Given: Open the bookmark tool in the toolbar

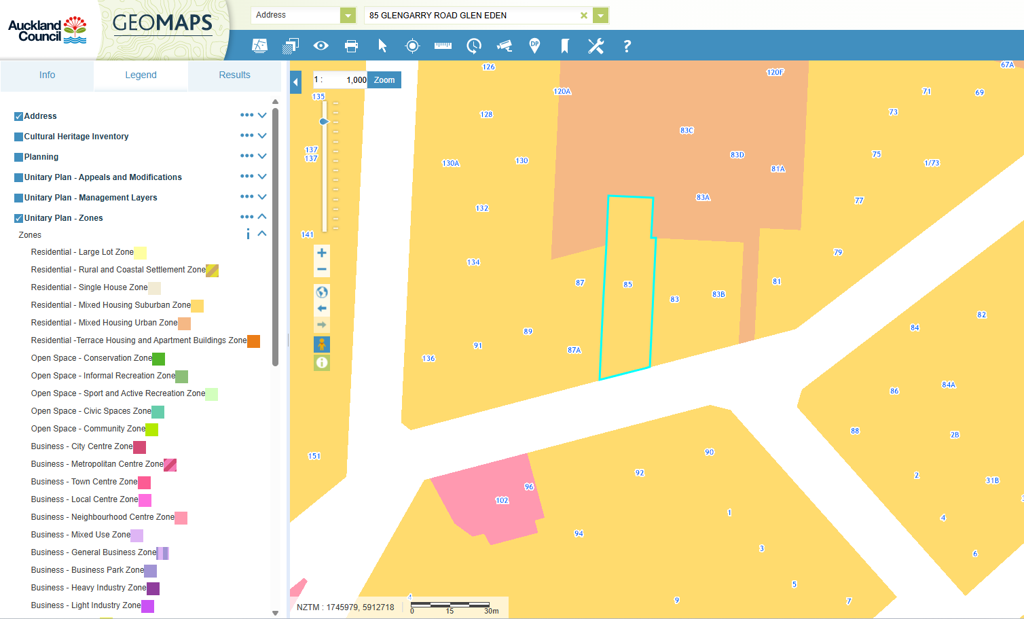Looking at the screenshot, I should [565, 46].
